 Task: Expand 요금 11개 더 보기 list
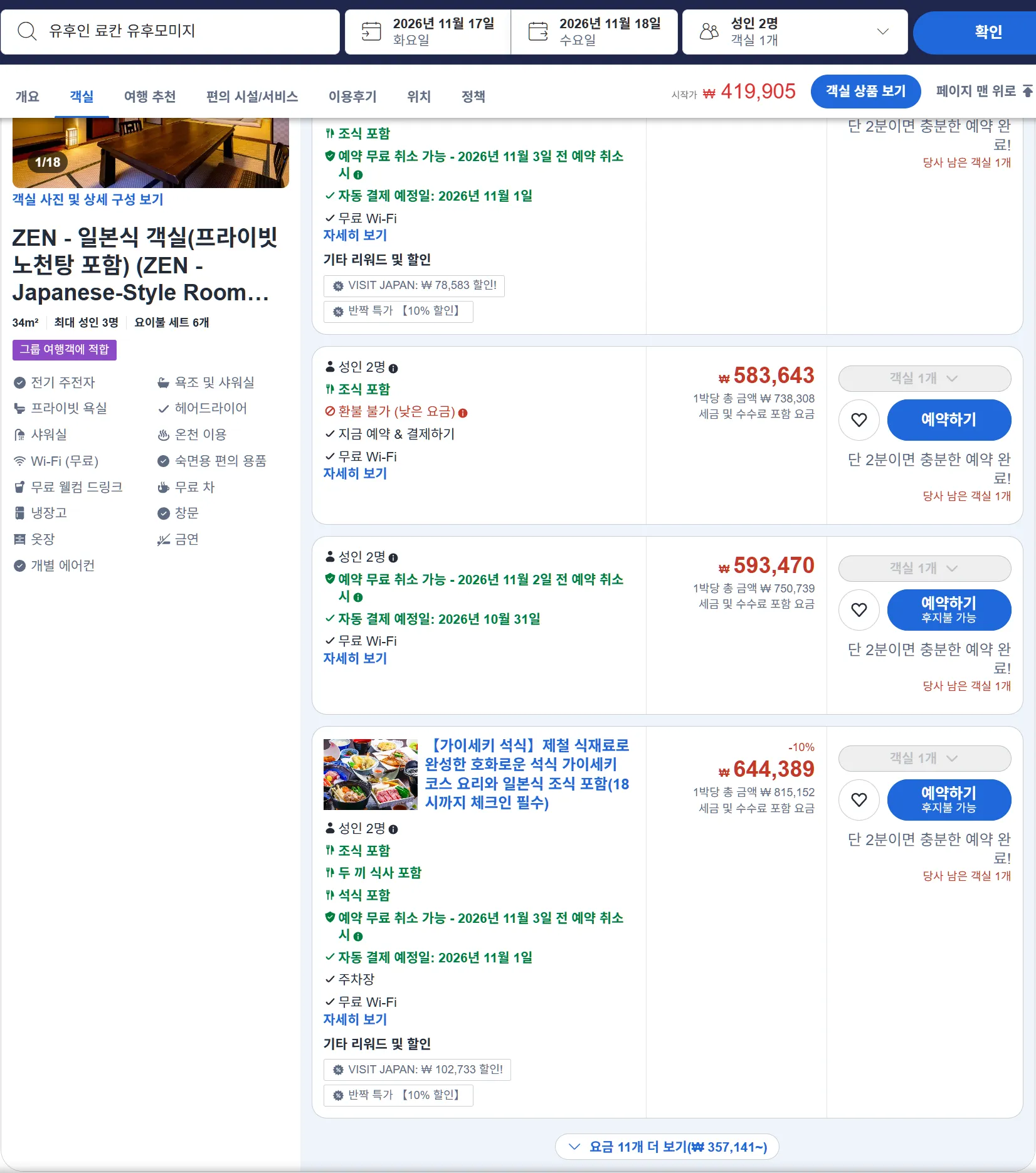point(667,1147)
